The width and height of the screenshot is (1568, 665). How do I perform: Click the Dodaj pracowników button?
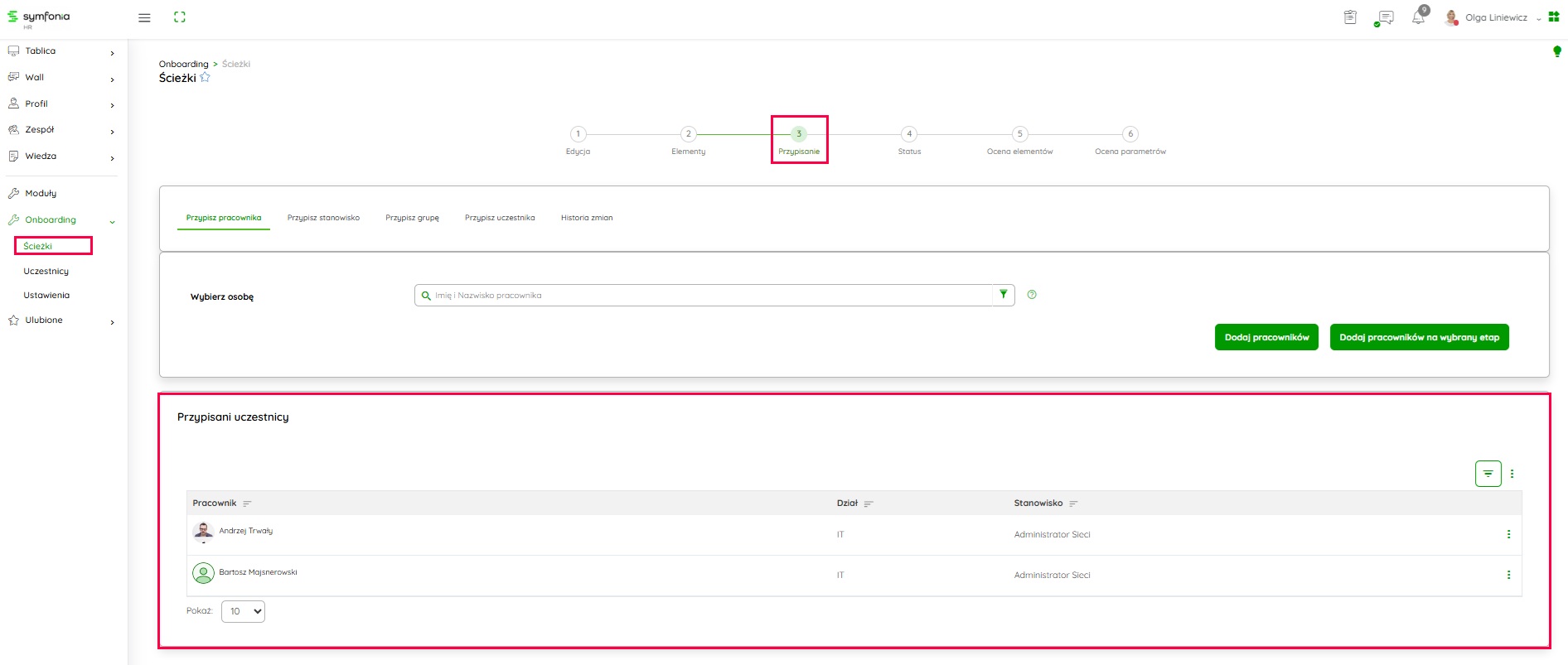pyautogui.click(x=1266, y=337)
